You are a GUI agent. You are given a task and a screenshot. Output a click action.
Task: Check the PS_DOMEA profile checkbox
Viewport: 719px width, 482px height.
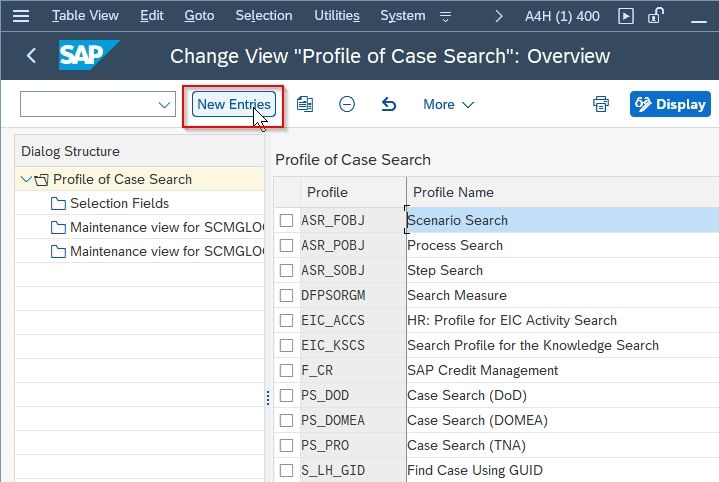(286, 420)
